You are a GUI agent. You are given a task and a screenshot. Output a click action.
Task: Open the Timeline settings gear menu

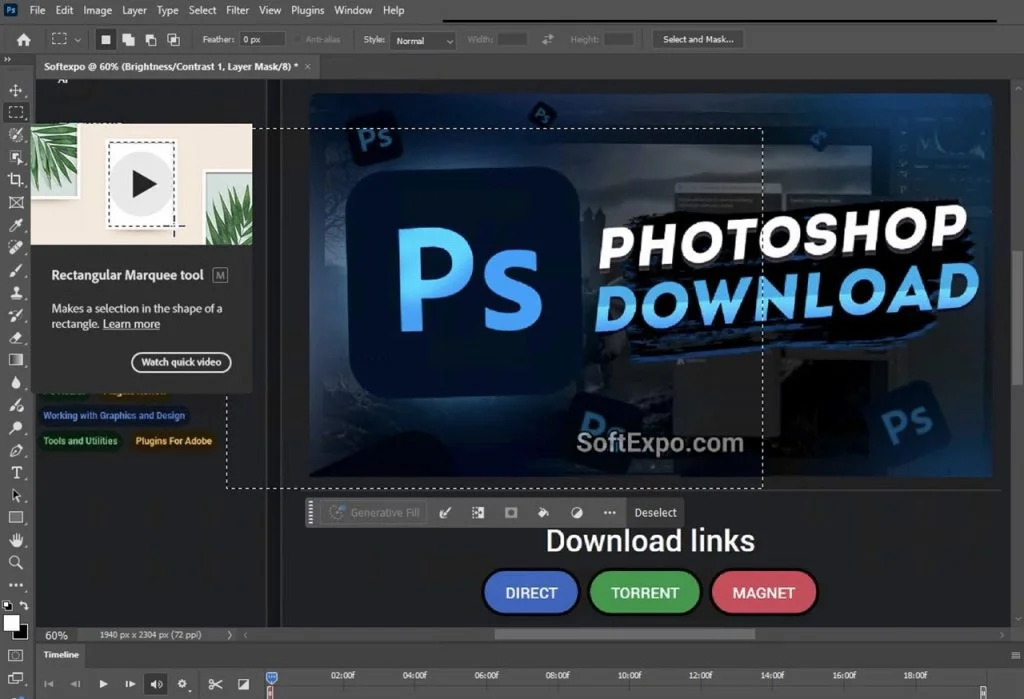tap(182, 684)
